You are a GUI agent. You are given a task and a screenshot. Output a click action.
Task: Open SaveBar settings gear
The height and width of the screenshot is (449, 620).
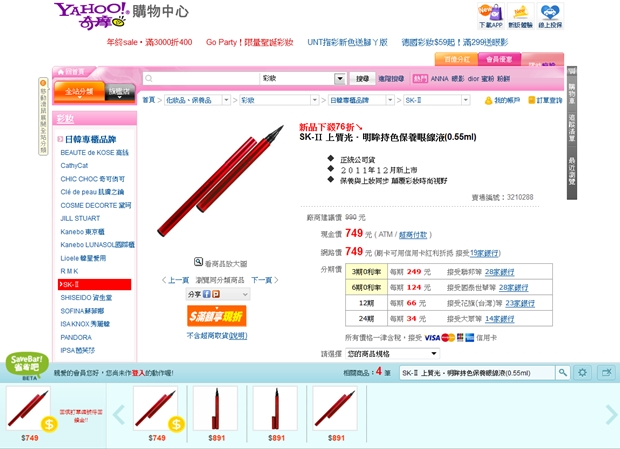(x=582, y=372)
